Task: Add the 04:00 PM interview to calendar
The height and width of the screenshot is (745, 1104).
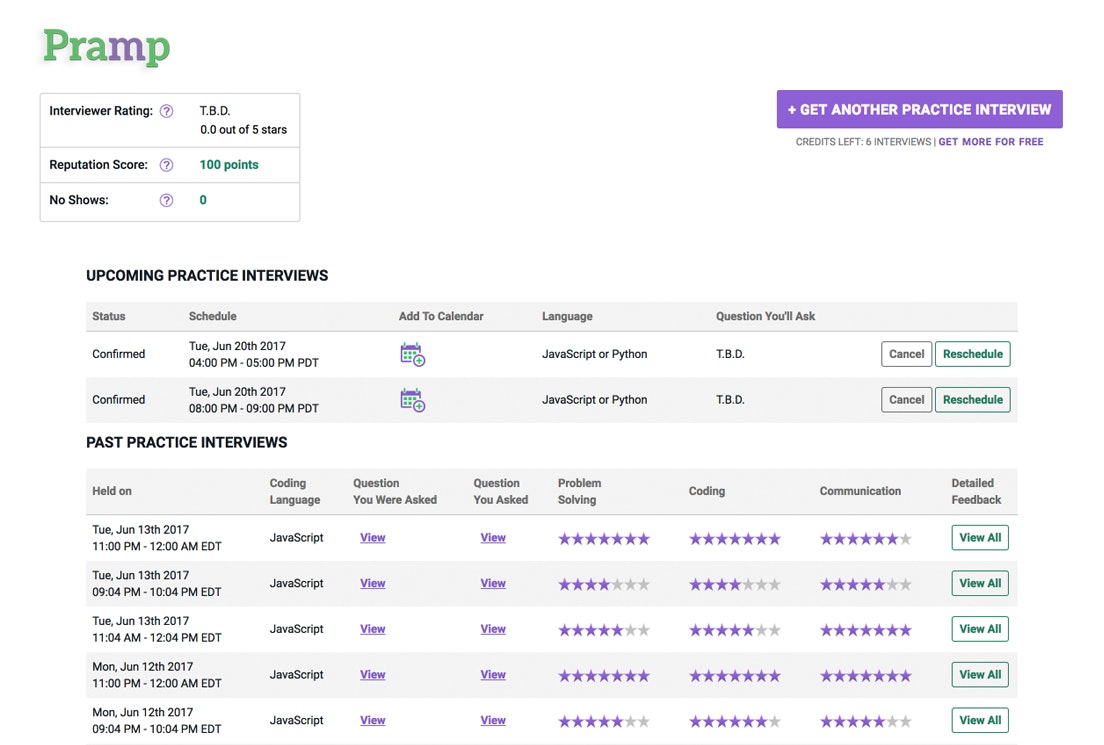Action: click(x=412, y=354)
